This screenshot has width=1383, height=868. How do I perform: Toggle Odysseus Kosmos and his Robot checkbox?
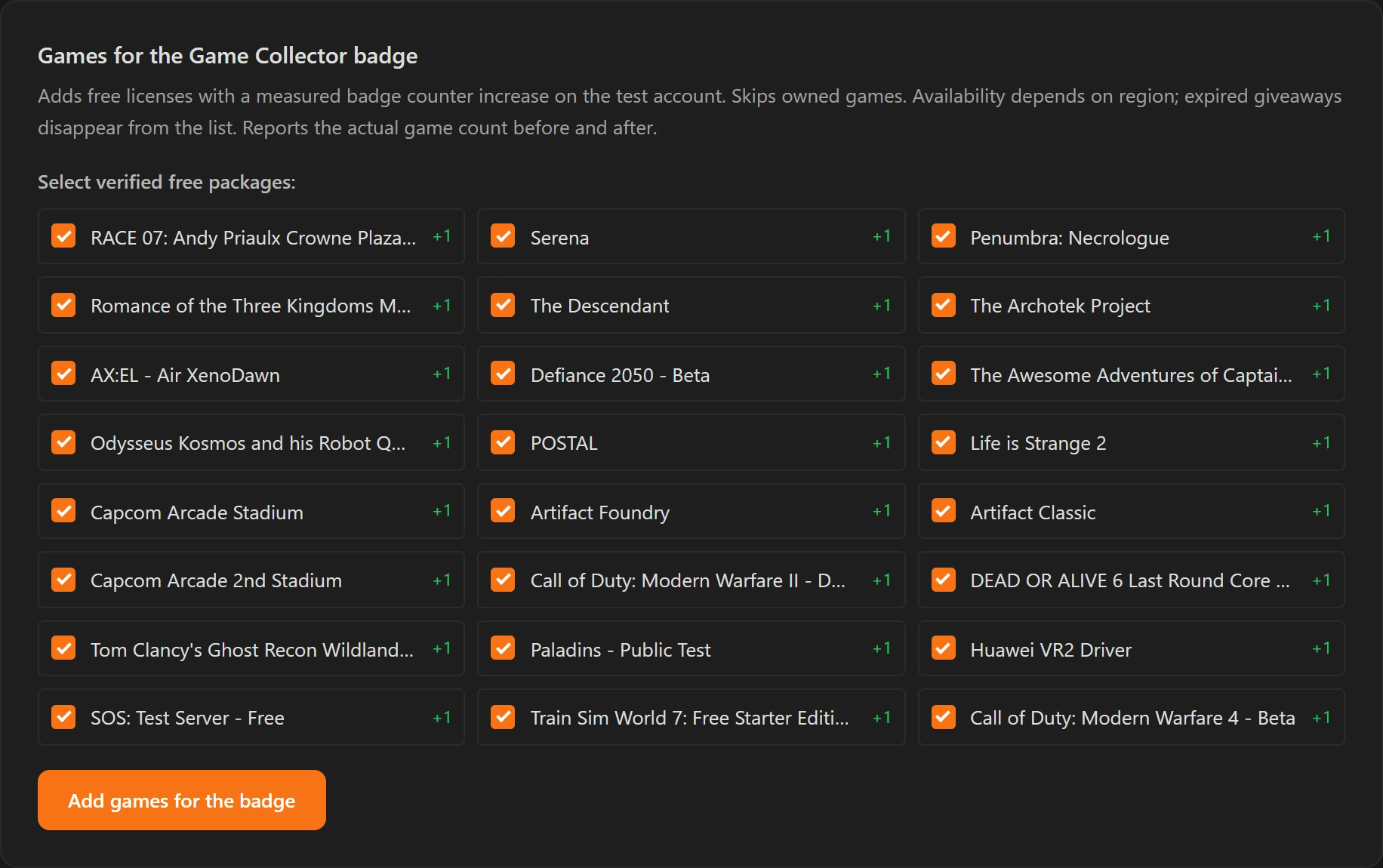pos(63,442)
